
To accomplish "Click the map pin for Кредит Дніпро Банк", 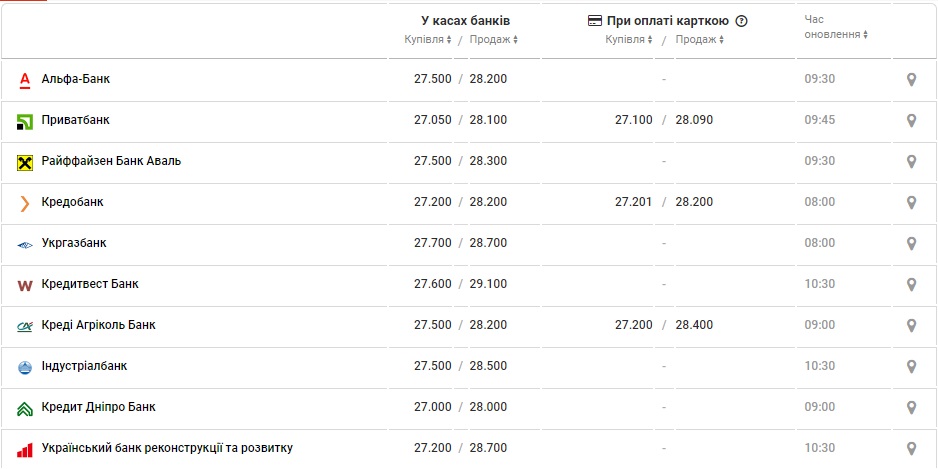I will coord(911,407).
